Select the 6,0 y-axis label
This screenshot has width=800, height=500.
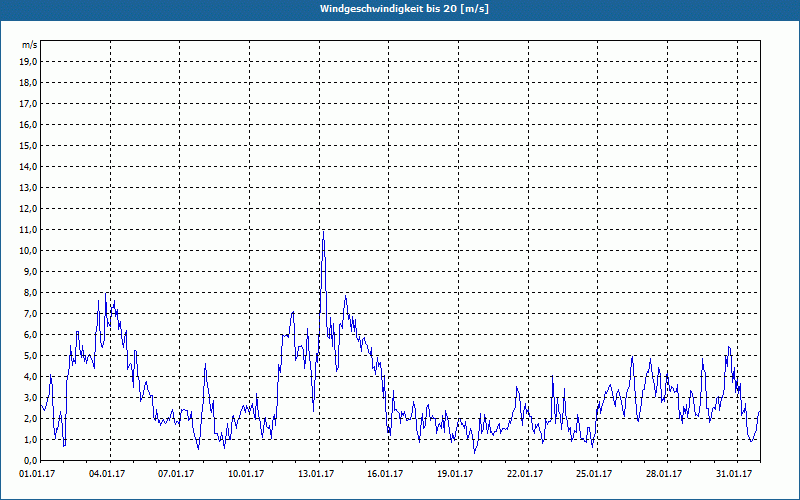(30, 334)
